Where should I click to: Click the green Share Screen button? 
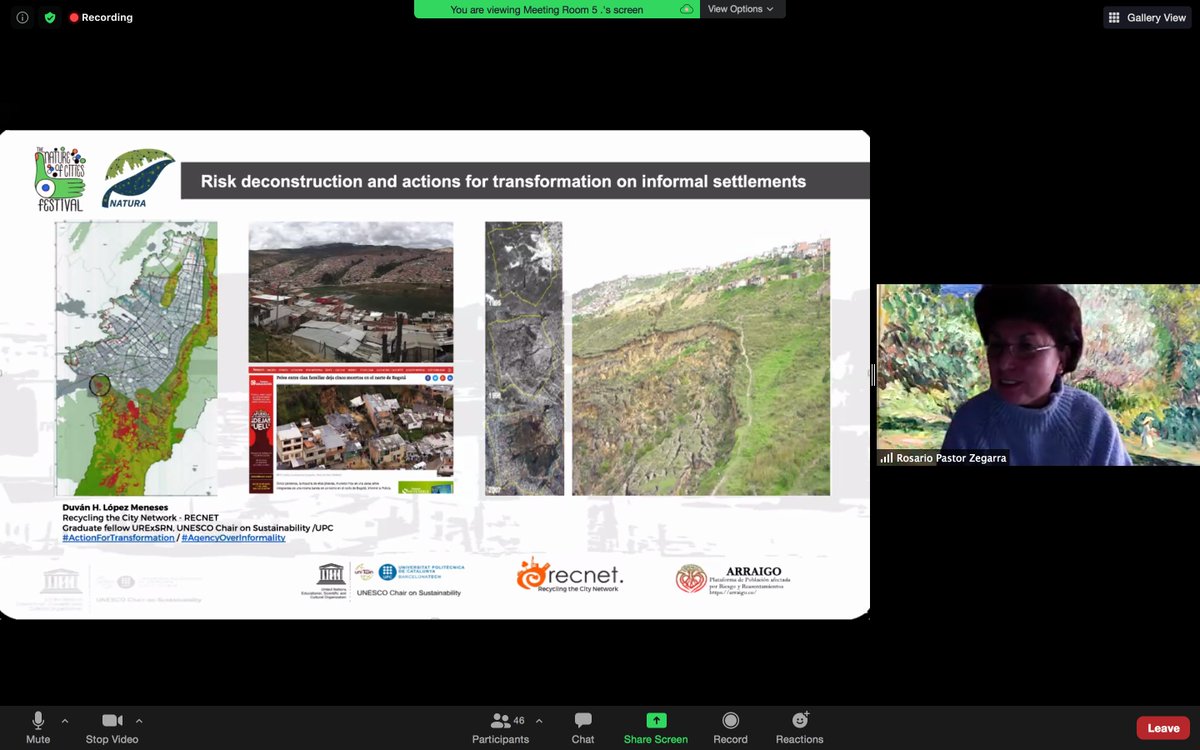(656, 728)
